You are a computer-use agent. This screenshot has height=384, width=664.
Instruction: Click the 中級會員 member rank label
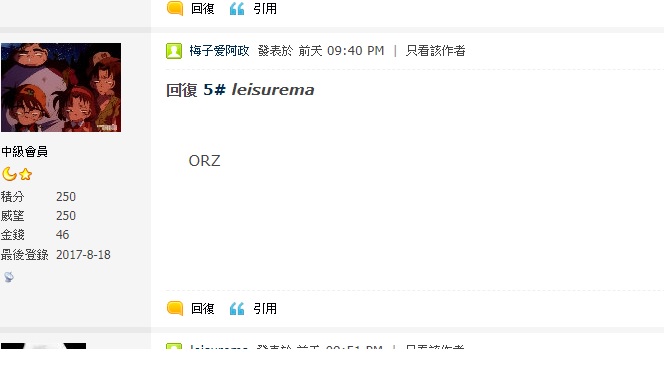point(24,152)
